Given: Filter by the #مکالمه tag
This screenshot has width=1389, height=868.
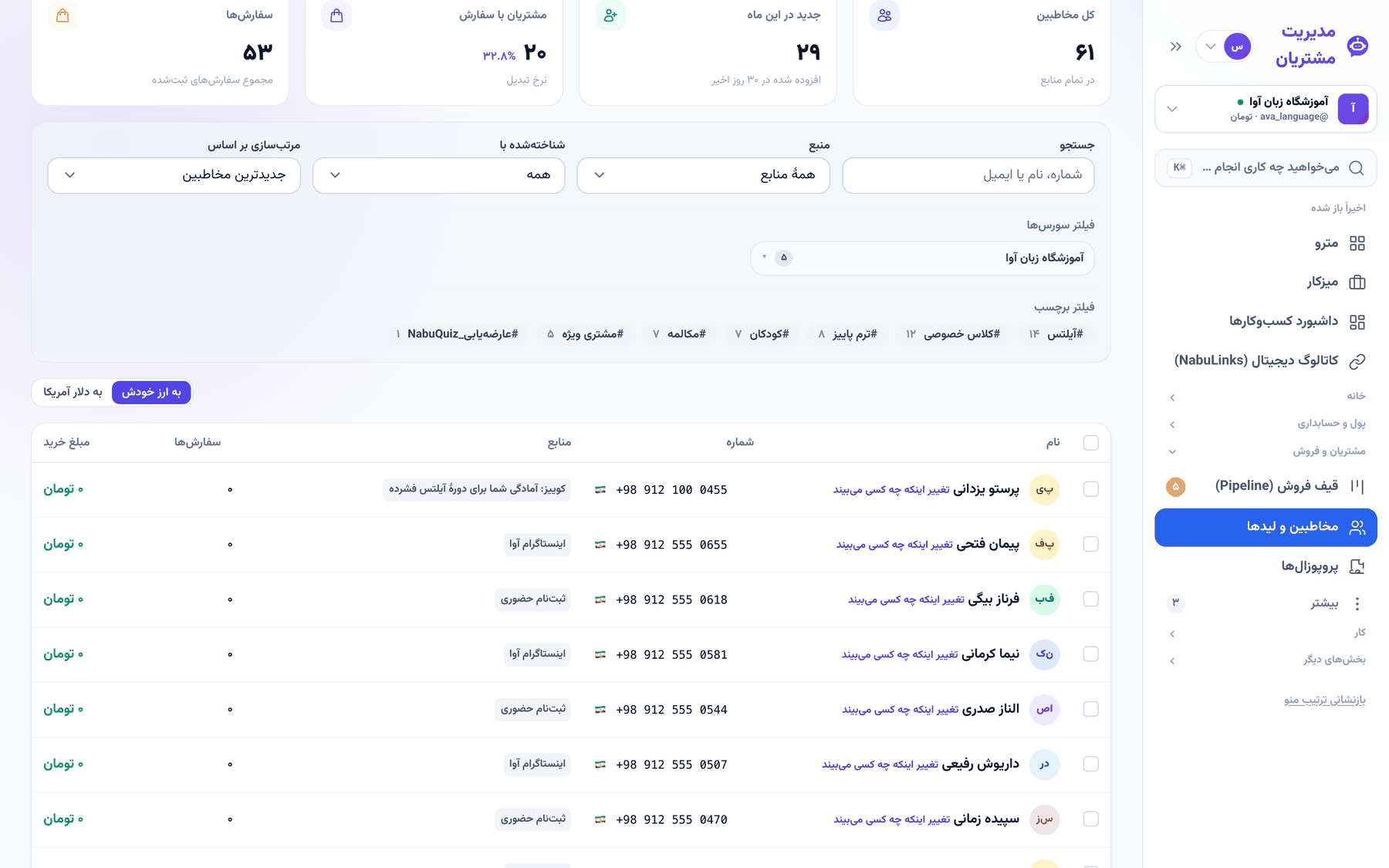Looking at the screenshot, I should tap(679, 334).
